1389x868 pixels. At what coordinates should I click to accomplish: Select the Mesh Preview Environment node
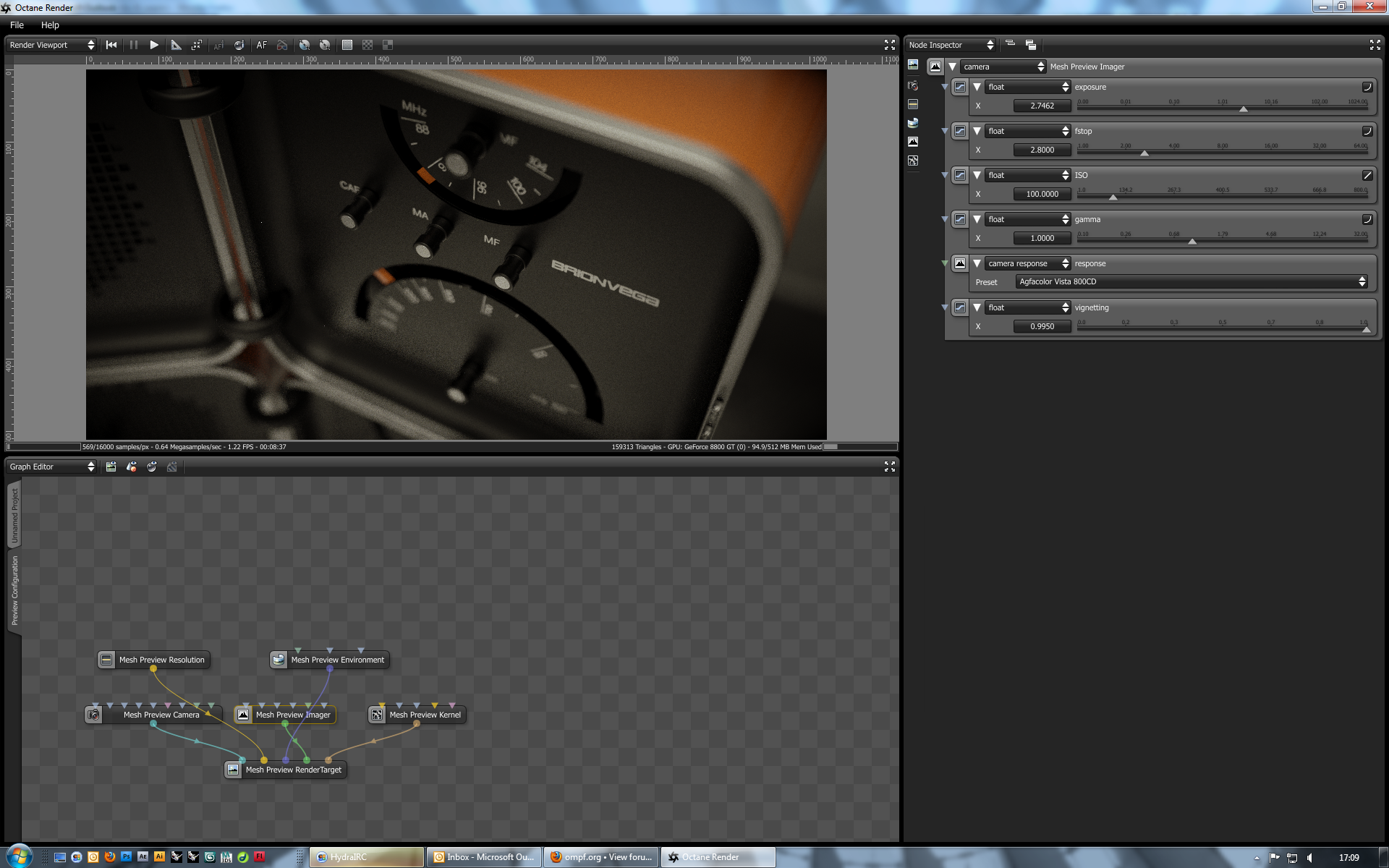point(329,660)
